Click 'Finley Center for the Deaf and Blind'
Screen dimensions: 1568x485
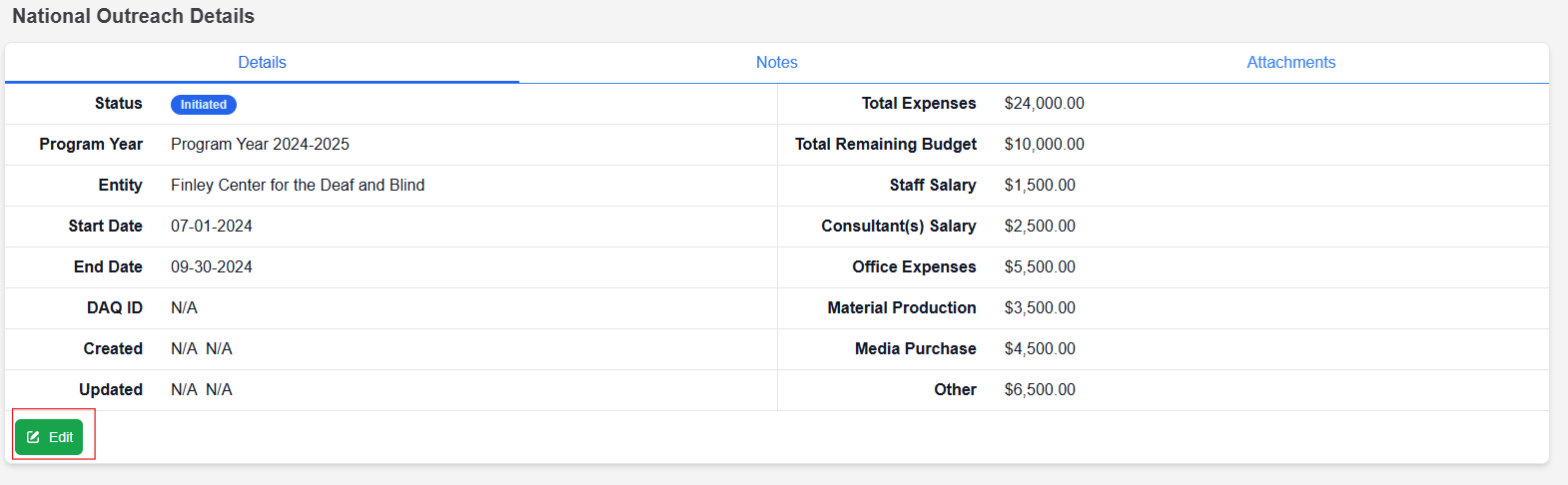tap(298, 185)
